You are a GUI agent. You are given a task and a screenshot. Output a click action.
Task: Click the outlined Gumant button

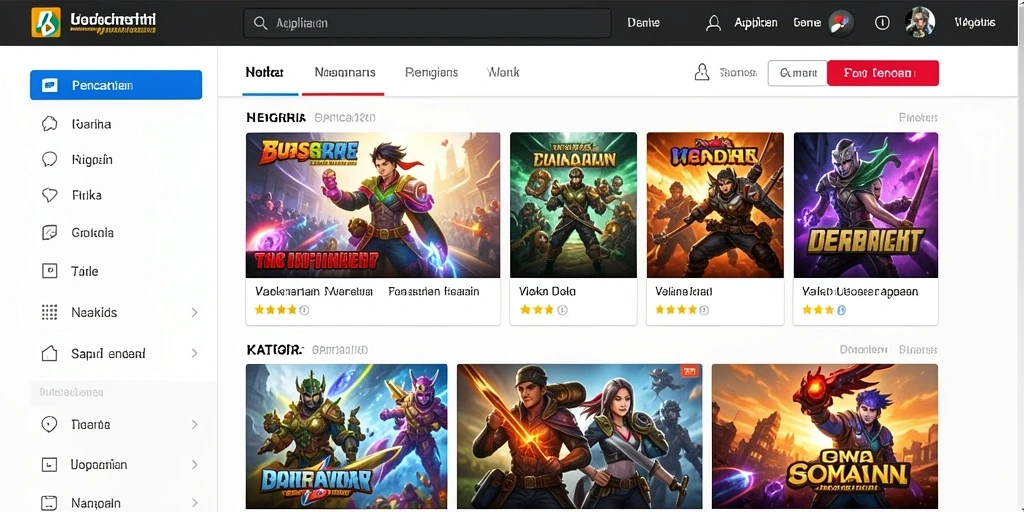(x=797, y=73)
